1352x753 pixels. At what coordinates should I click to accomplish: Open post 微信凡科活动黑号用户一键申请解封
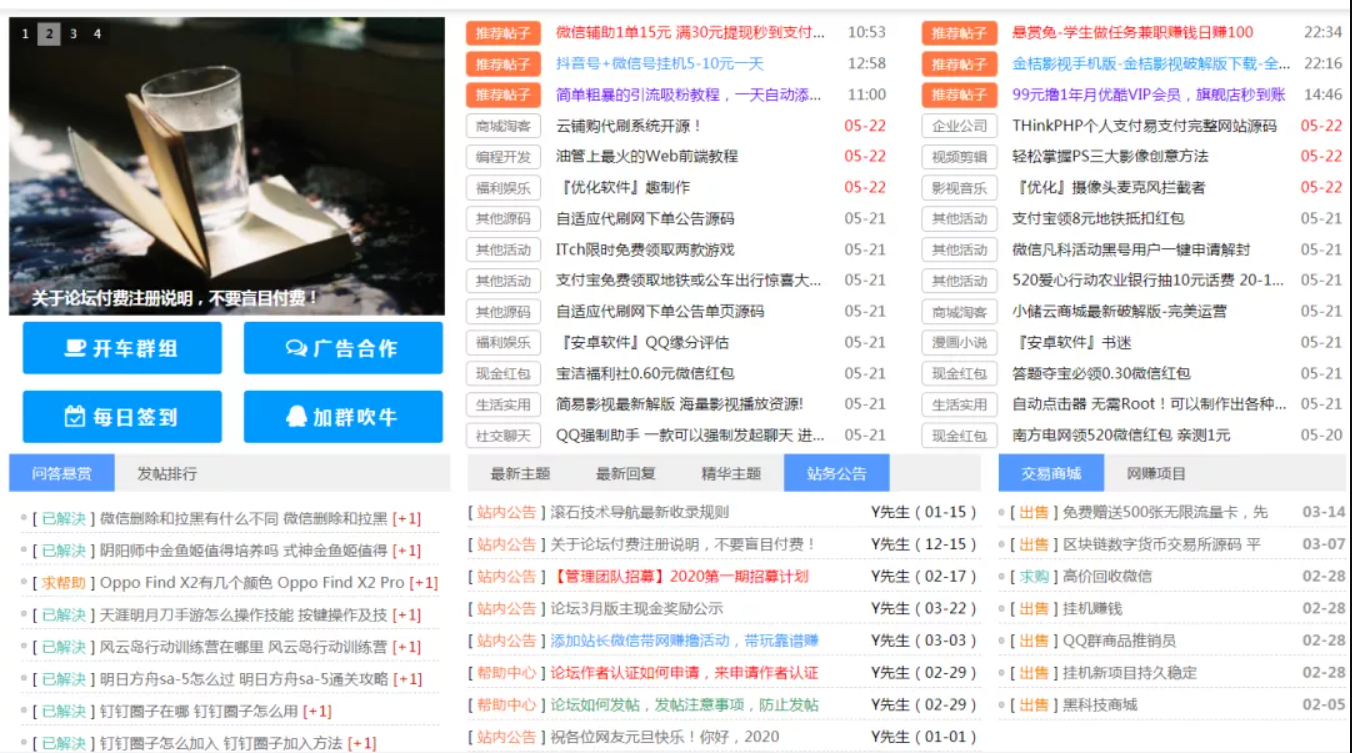[1131, 249]
